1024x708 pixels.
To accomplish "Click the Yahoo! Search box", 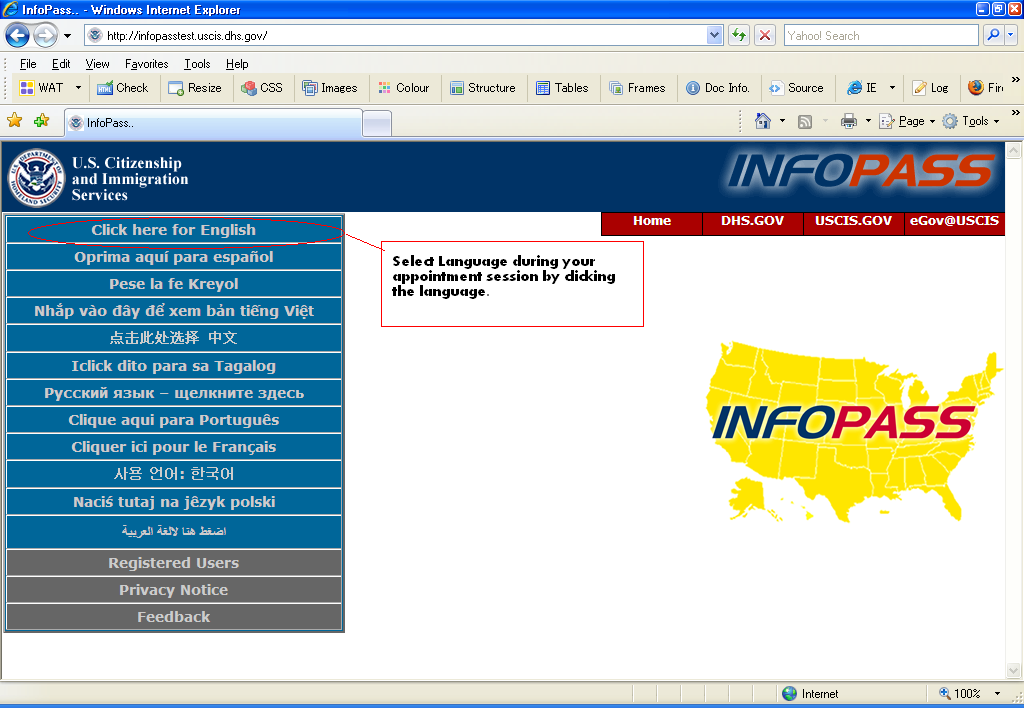I will click(x=881, y=35).
